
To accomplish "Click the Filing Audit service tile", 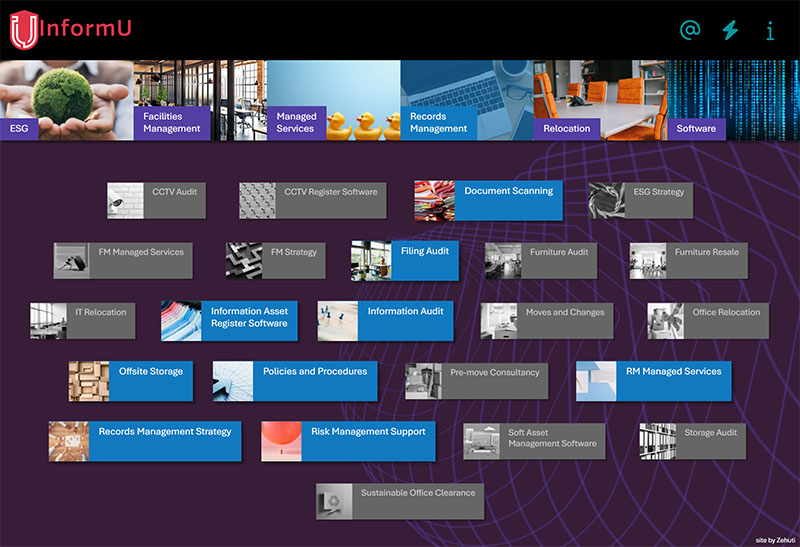I will click(x=405, y=261).
